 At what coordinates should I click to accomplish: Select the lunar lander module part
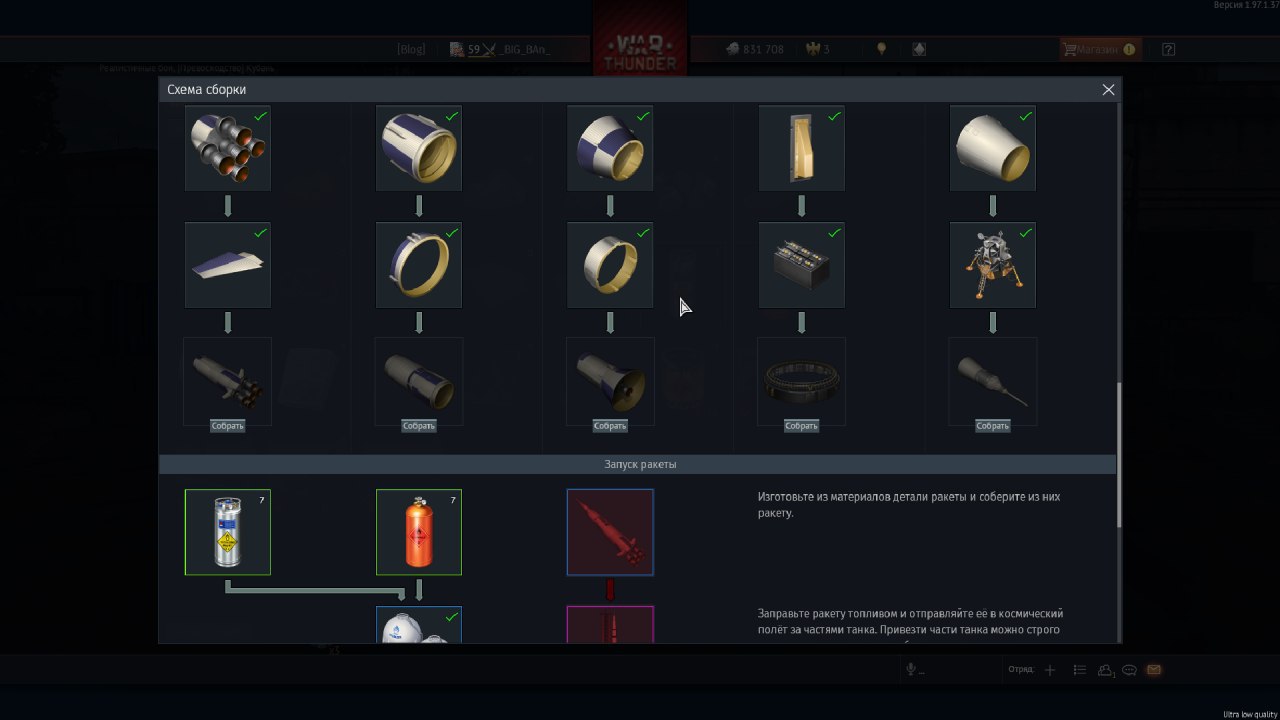[x=992, y=265]
